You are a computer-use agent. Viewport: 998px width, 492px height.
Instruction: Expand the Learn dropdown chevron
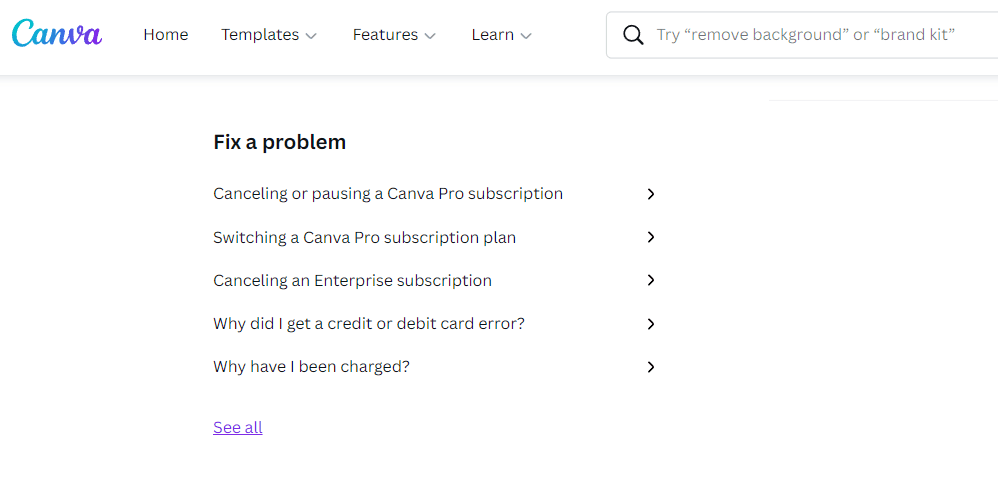click(x=526, y=36)
